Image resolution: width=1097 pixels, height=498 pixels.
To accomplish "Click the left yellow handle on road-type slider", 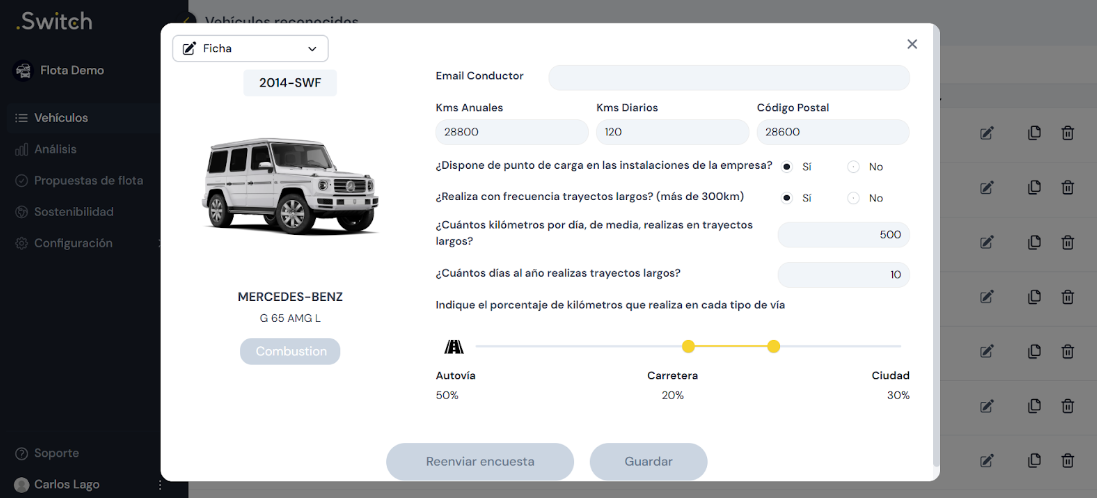I will (688, 347).
